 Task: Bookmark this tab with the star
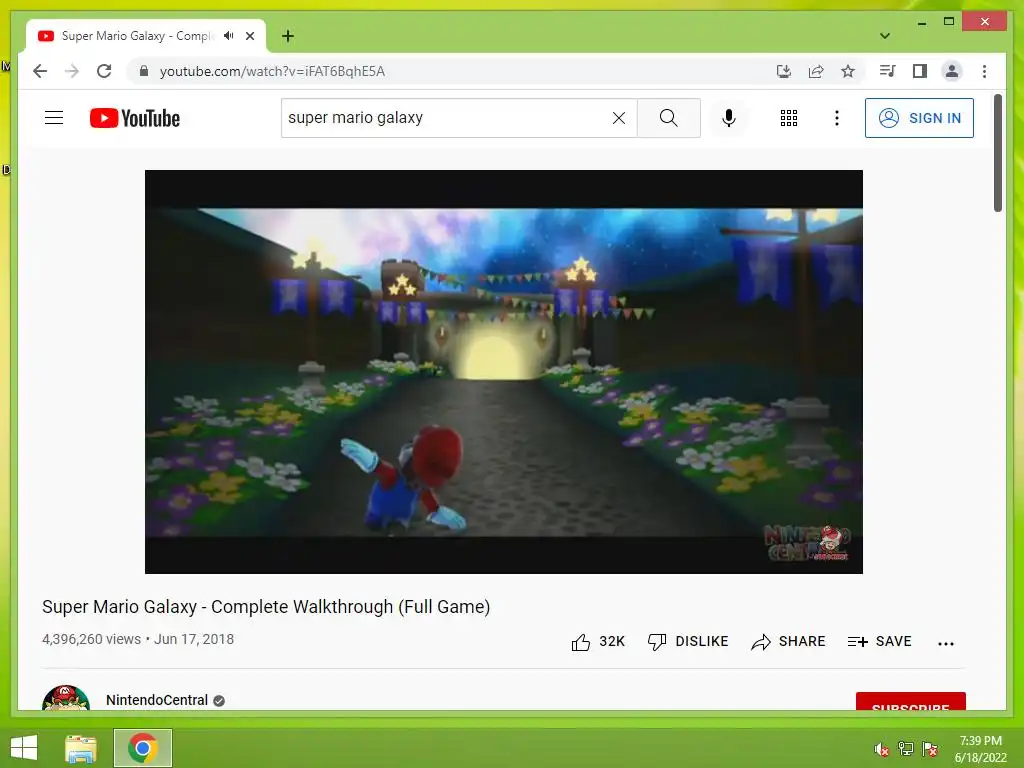pos(848,71)
